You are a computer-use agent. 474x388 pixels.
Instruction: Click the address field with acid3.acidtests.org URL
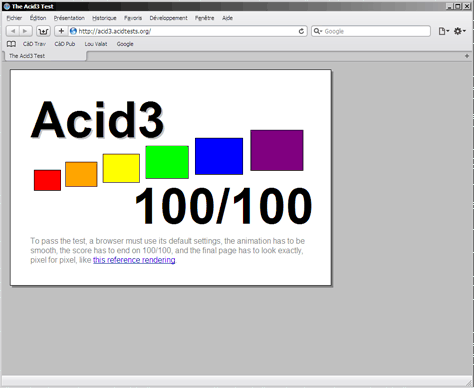pos(187,31)
